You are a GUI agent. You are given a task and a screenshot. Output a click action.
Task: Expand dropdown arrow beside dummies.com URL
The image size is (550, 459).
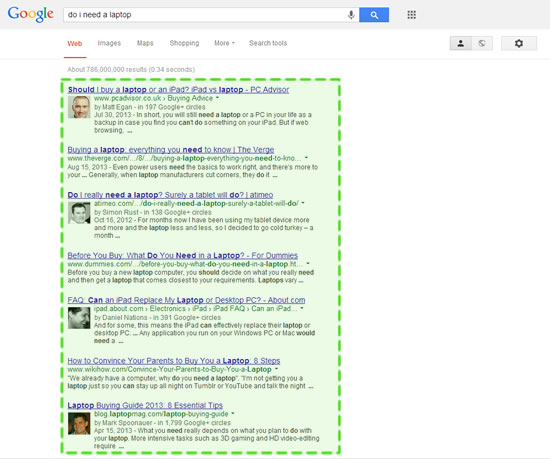[x=308, y=263]
